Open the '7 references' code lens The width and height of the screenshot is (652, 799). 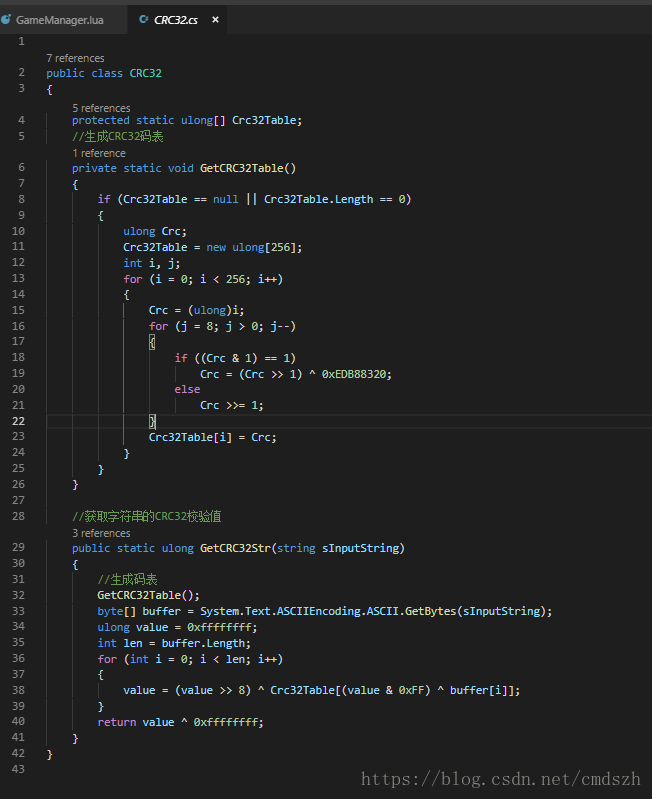click(x=75, y=58)
